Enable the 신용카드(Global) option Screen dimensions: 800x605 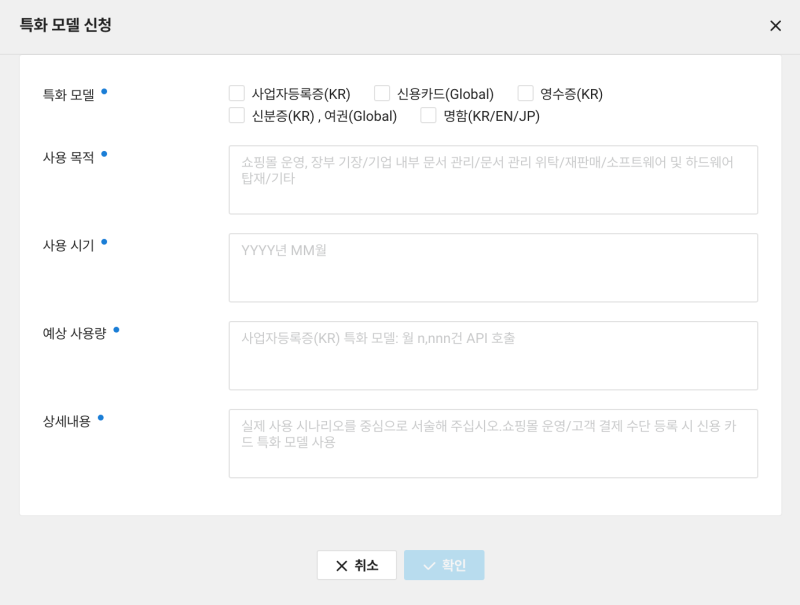(381, 92)
